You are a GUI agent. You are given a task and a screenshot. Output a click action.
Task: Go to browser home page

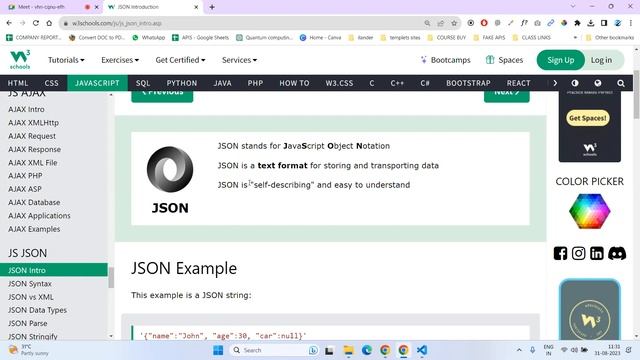coord(49,23)
